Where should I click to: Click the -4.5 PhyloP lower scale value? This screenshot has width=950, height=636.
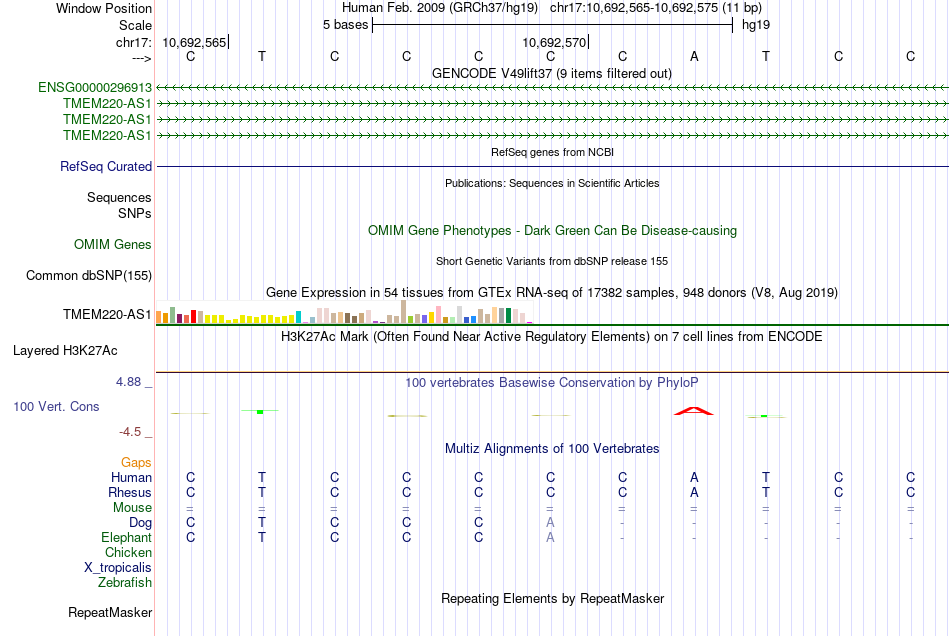click(130, 431)
